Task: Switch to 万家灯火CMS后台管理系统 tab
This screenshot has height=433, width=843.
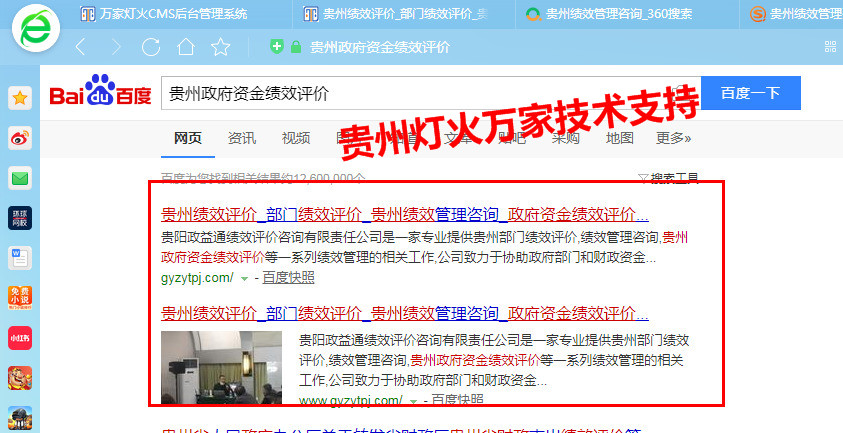Action: [x=164, y=14]
